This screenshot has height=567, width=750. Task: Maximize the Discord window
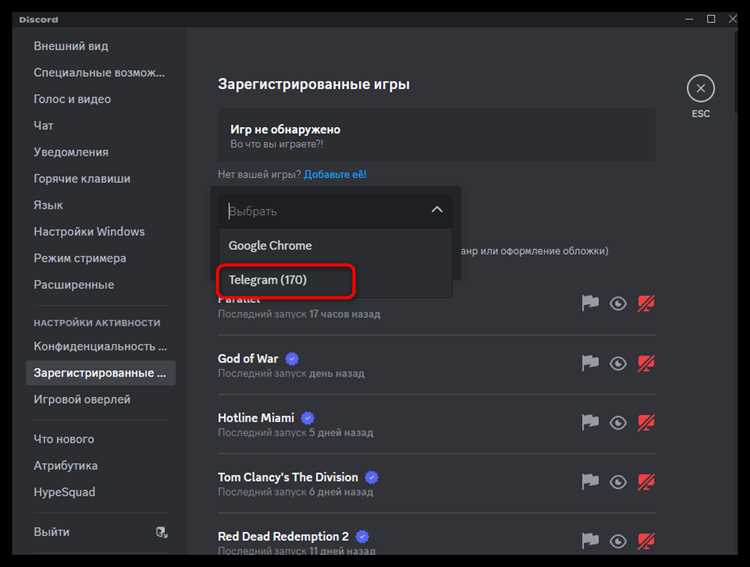click(711, 19)
